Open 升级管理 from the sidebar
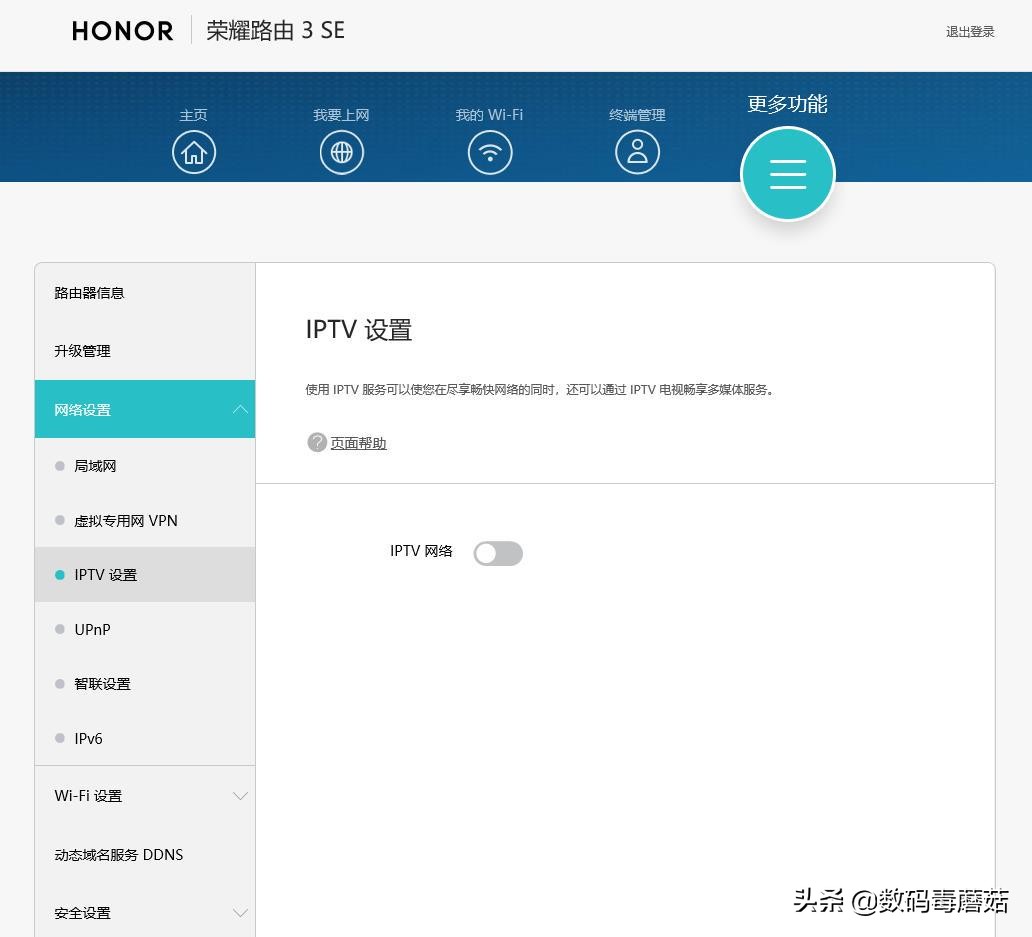This screenshot has width=1032, height=937. coord(82,351)
